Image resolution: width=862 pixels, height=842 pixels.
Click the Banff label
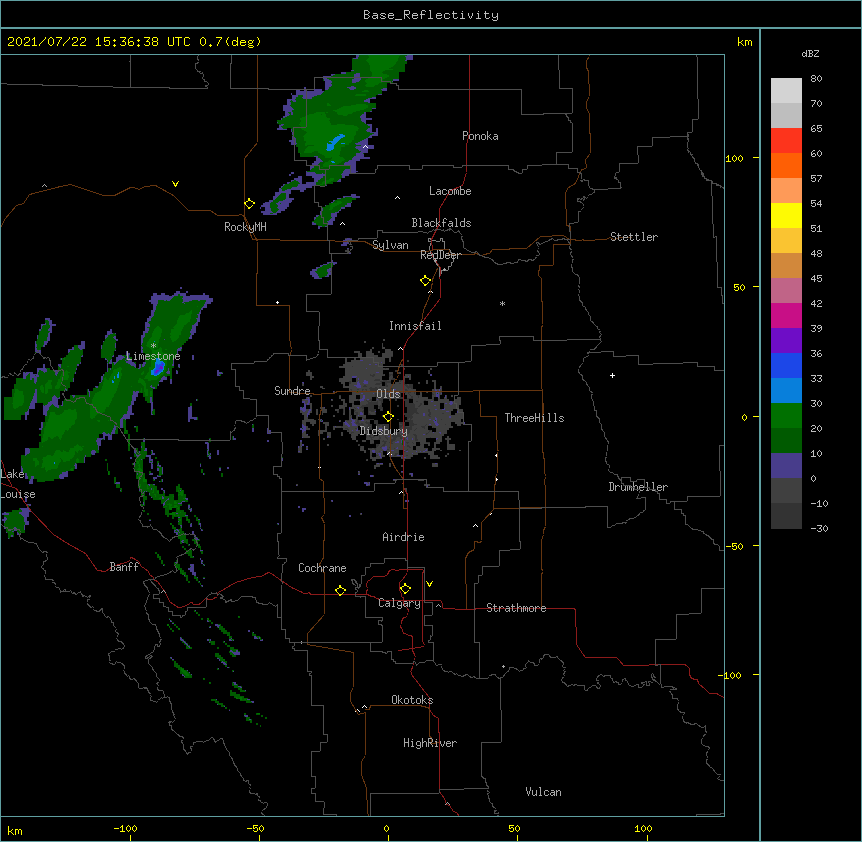(x=124, y=567)
